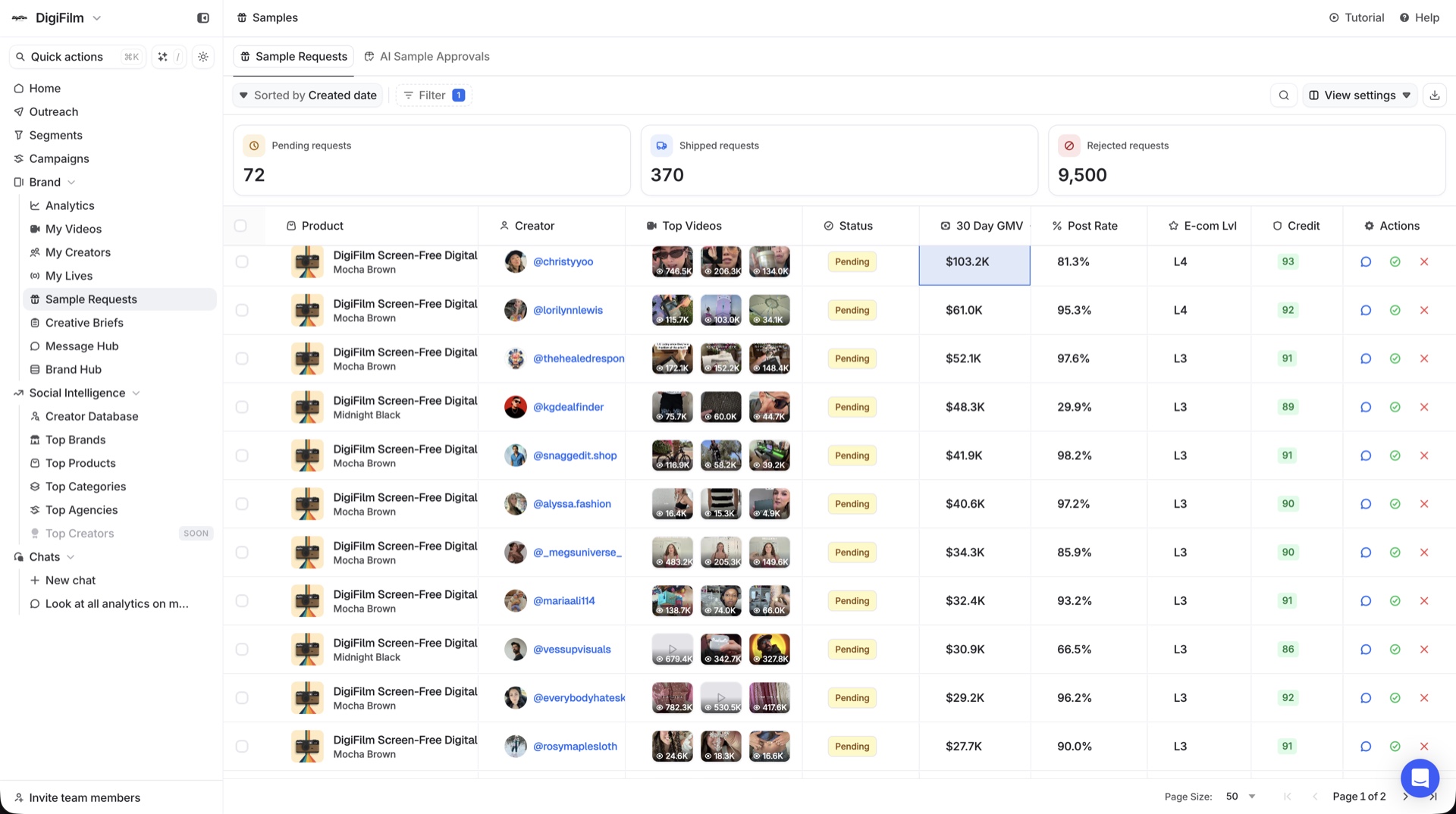Click the table search magnifier icon
The width and height of the screenshot is (1456, 814).
(1284, 95)
